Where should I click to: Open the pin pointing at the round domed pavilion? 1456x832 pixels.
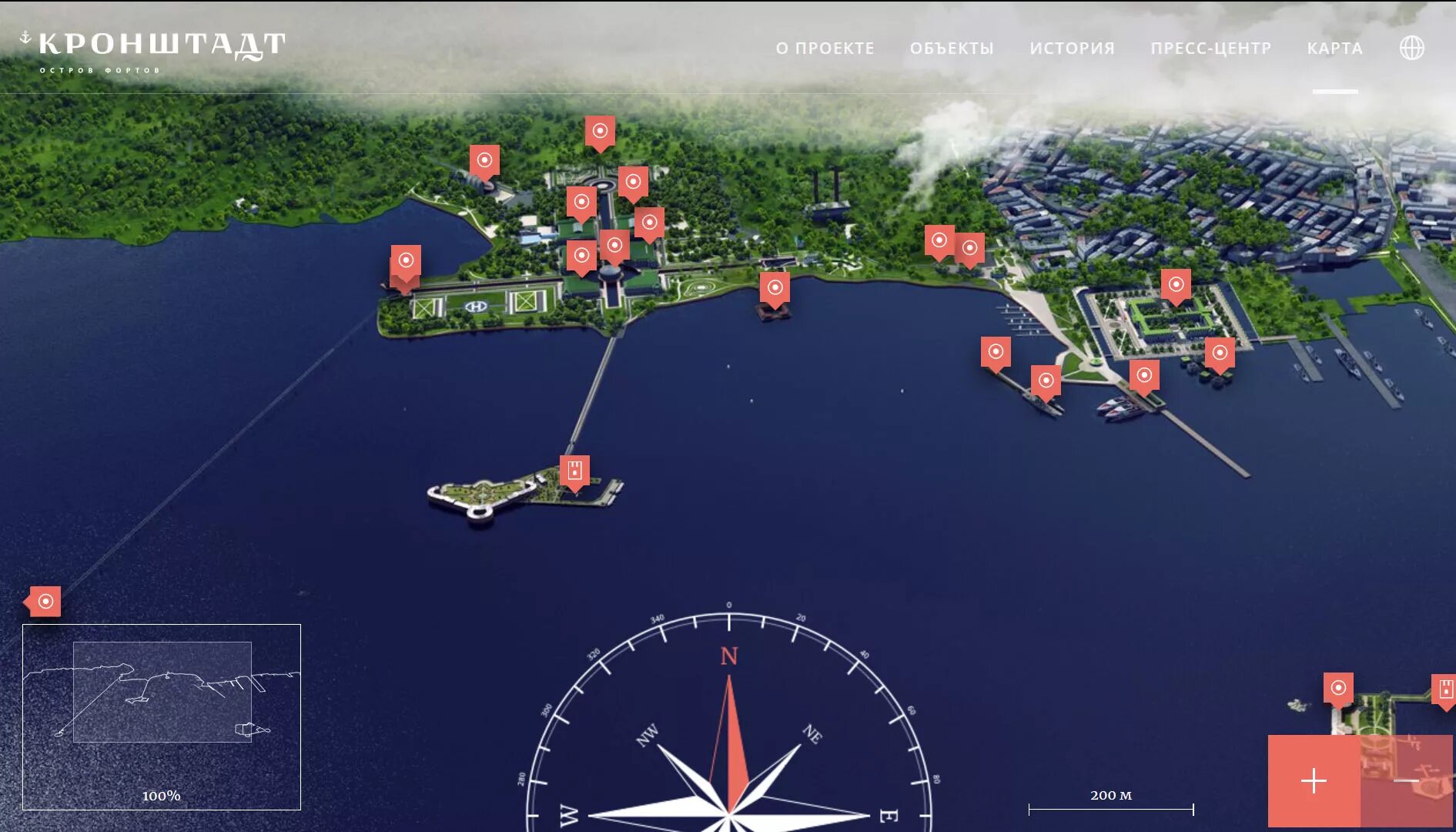point(614,247)
